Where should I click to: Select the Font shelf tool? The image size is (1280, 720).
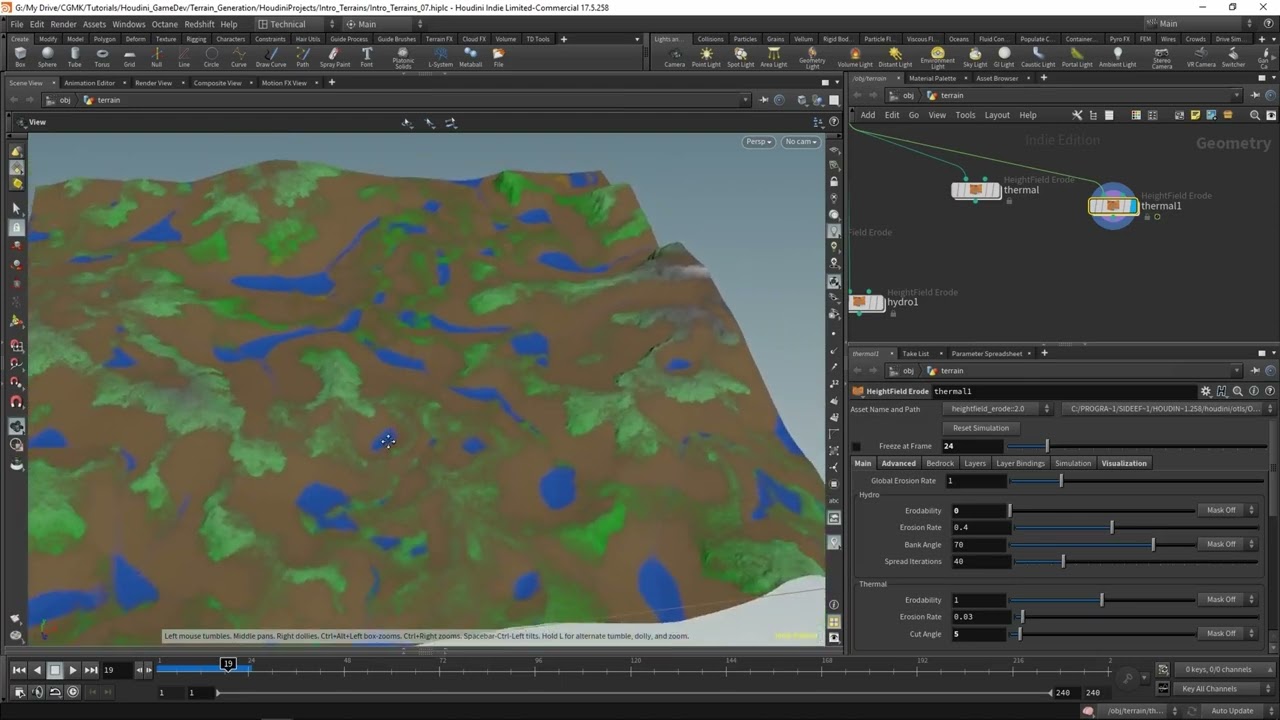pos(367,57)
